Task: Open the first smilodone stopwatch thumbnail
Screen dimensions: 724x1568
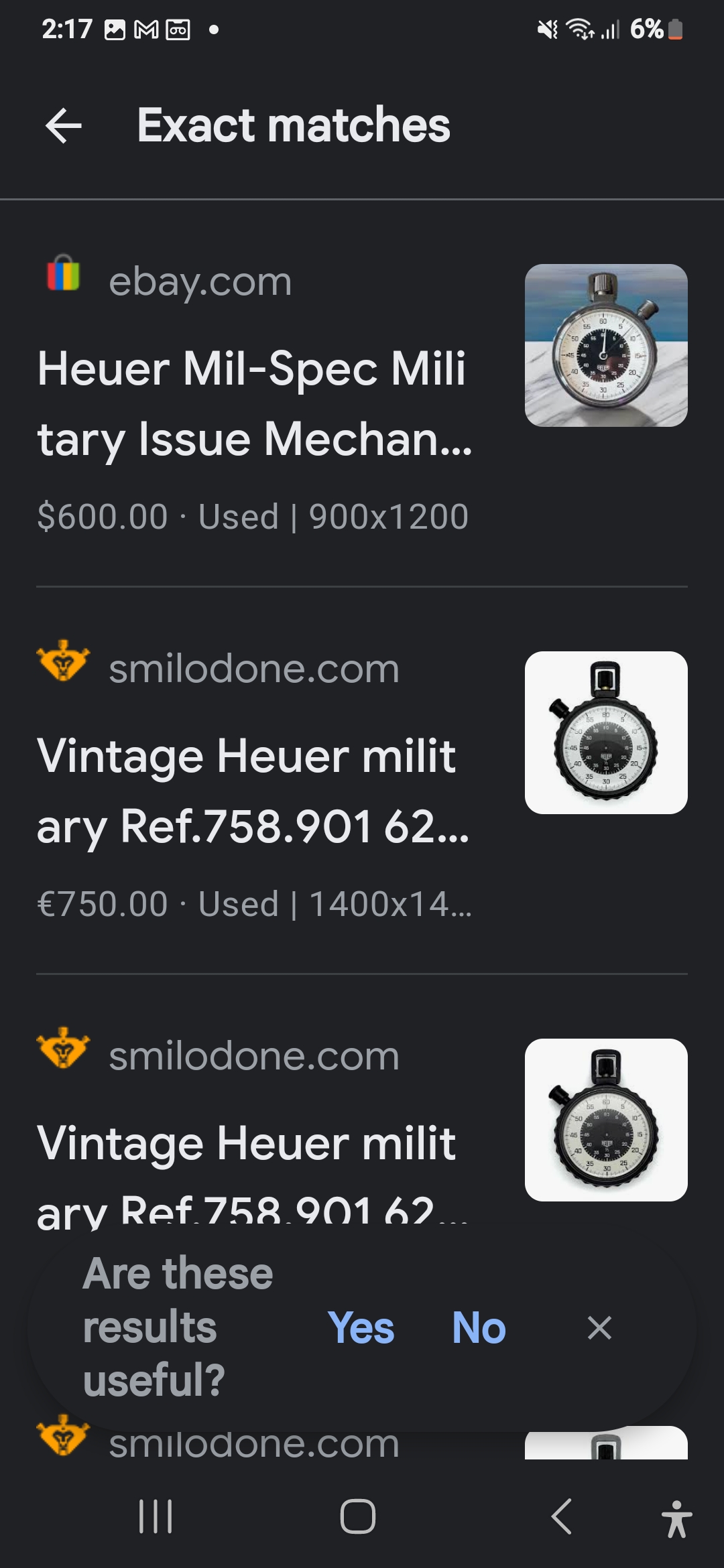Action: [x=606, y=732]
